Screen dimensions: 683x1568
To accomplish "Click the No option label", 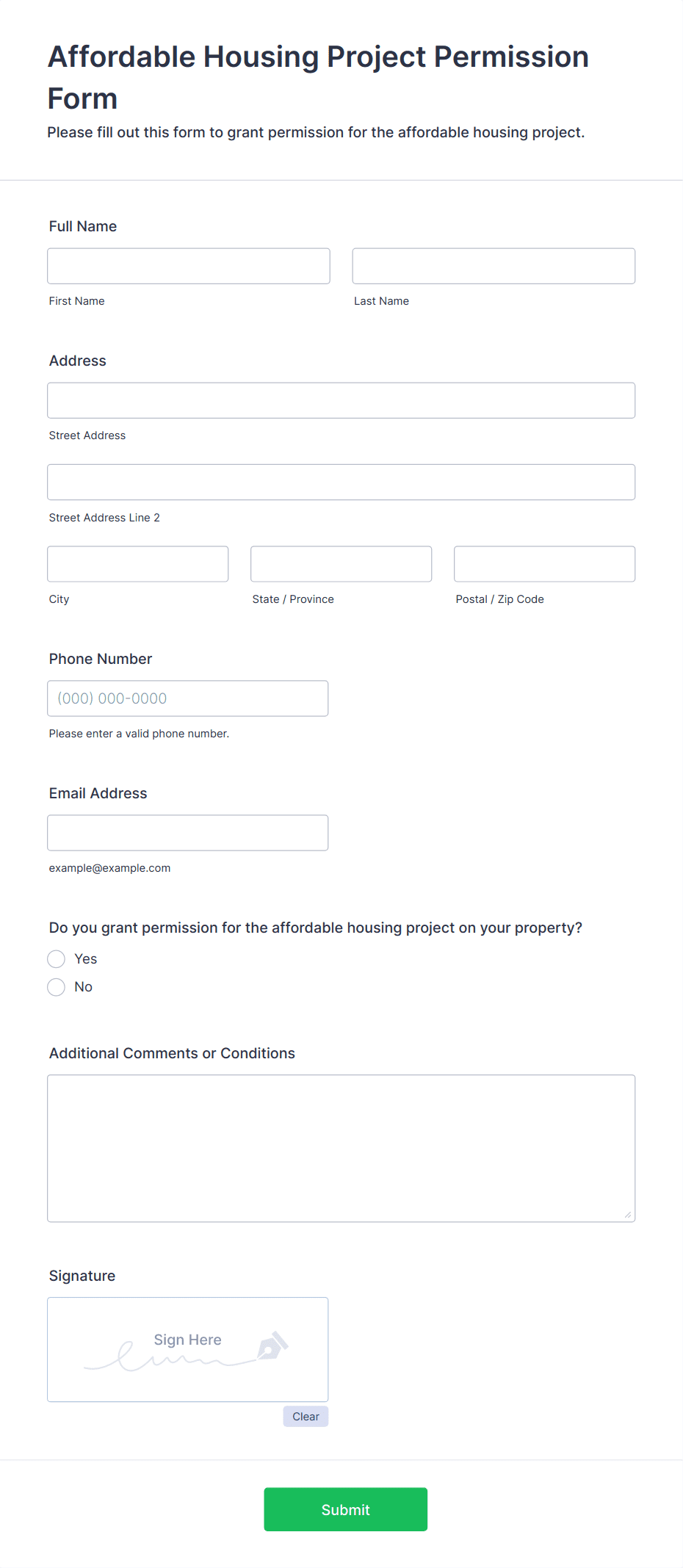I will tap(84, 987).
